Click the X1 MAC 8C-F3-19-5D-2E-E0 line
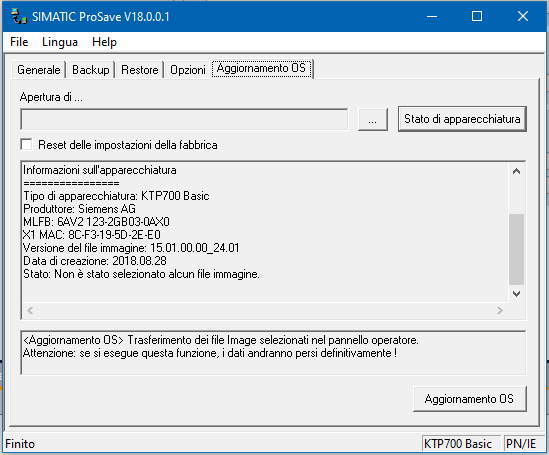Screen dimensions: 549x455 pos(92,235)
